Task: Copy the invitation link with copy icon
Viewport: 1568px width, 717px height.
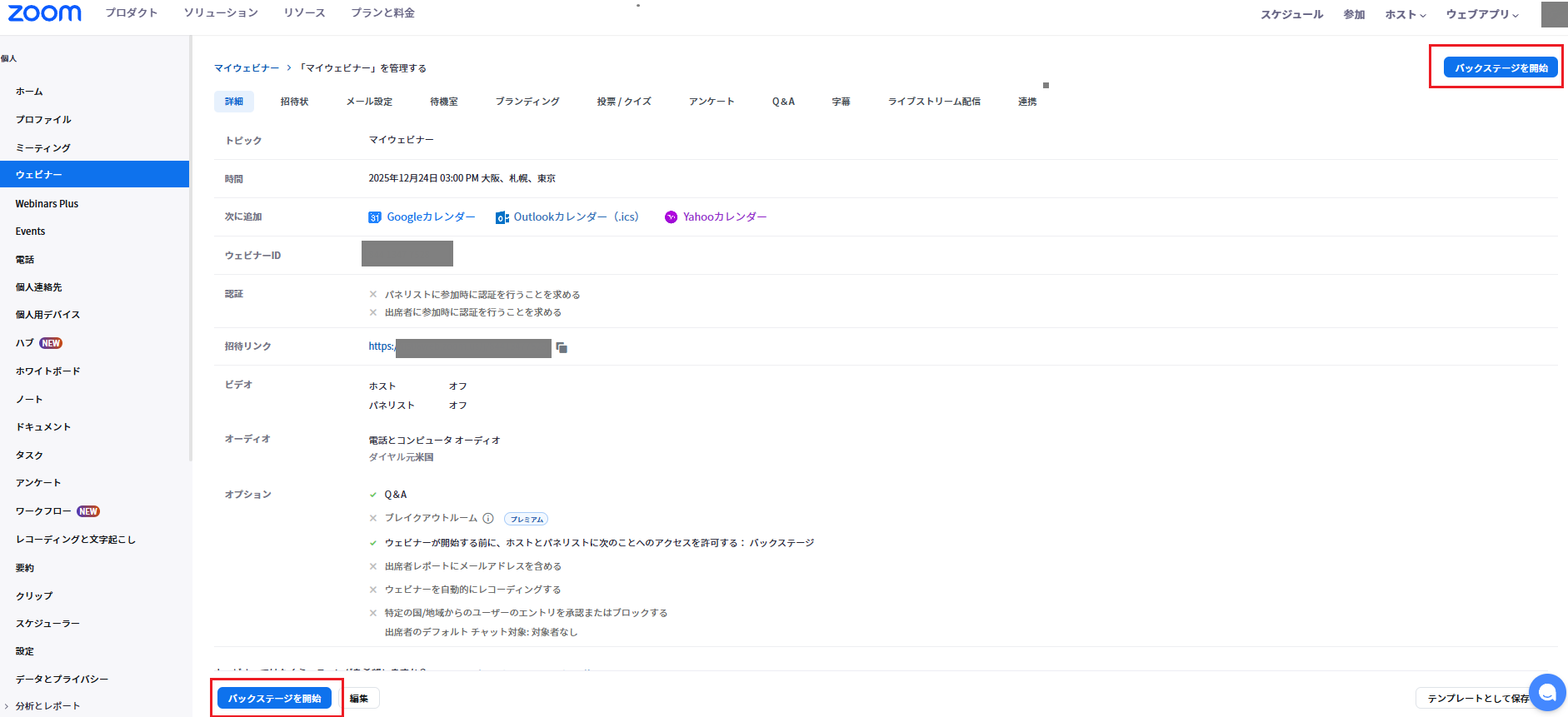Action: coord(562,347)
